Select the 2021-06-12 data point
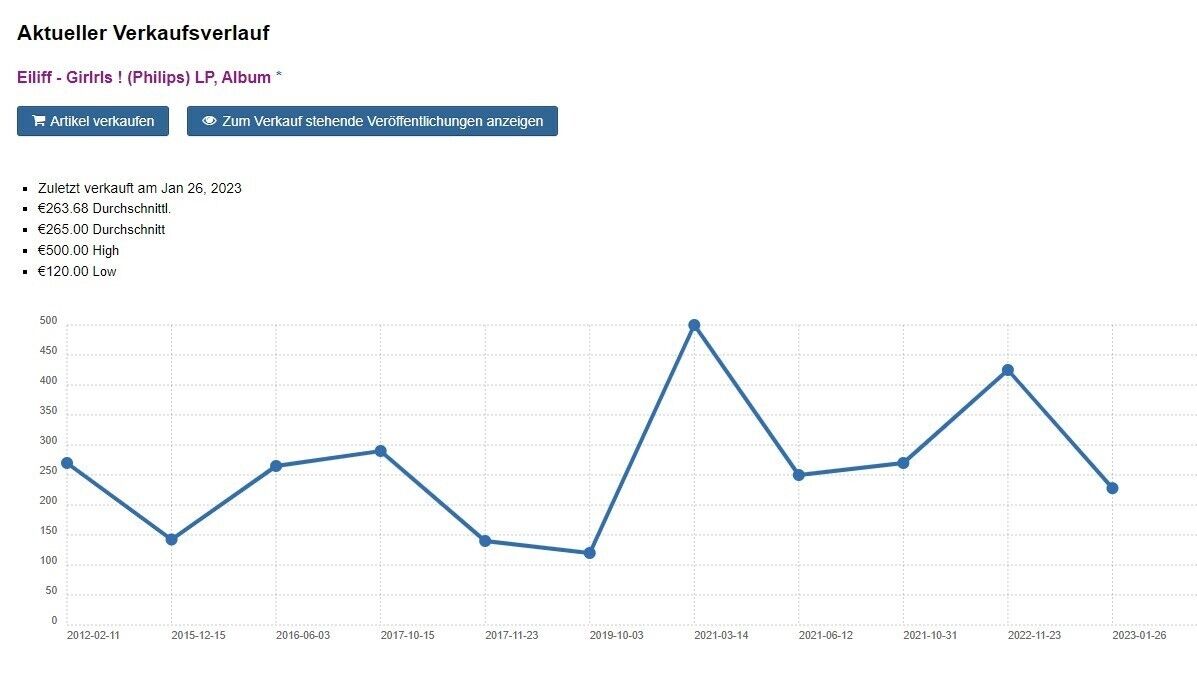Image resolution: width=1197 pixels, height=698 pixels. click(799, 475)
